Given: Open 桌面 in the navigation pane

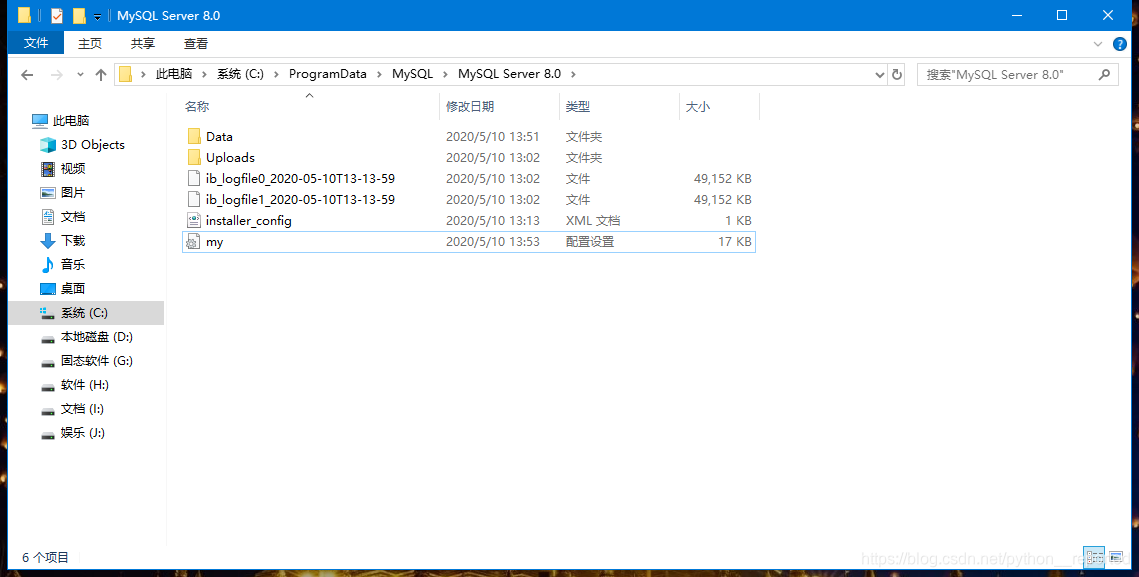Looking at the screenshot, I should [x=73, y=288].
